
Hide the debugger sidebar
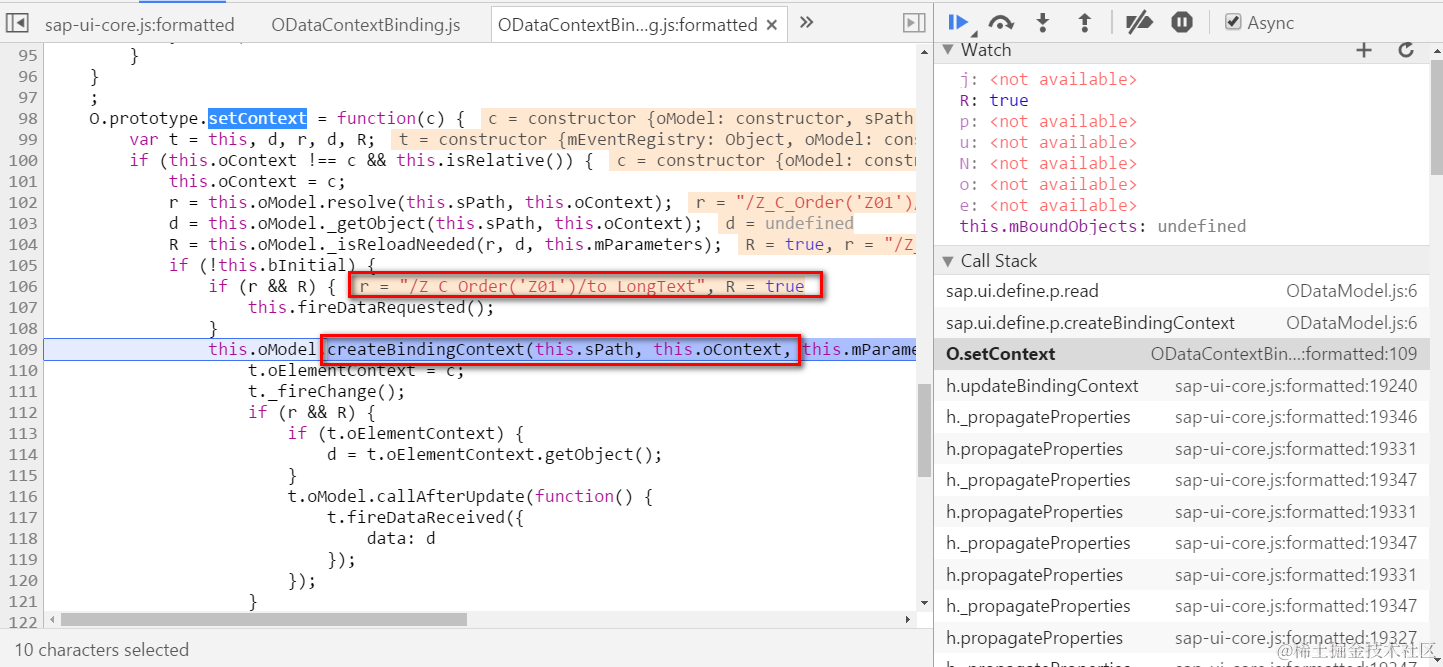[913, 23]
